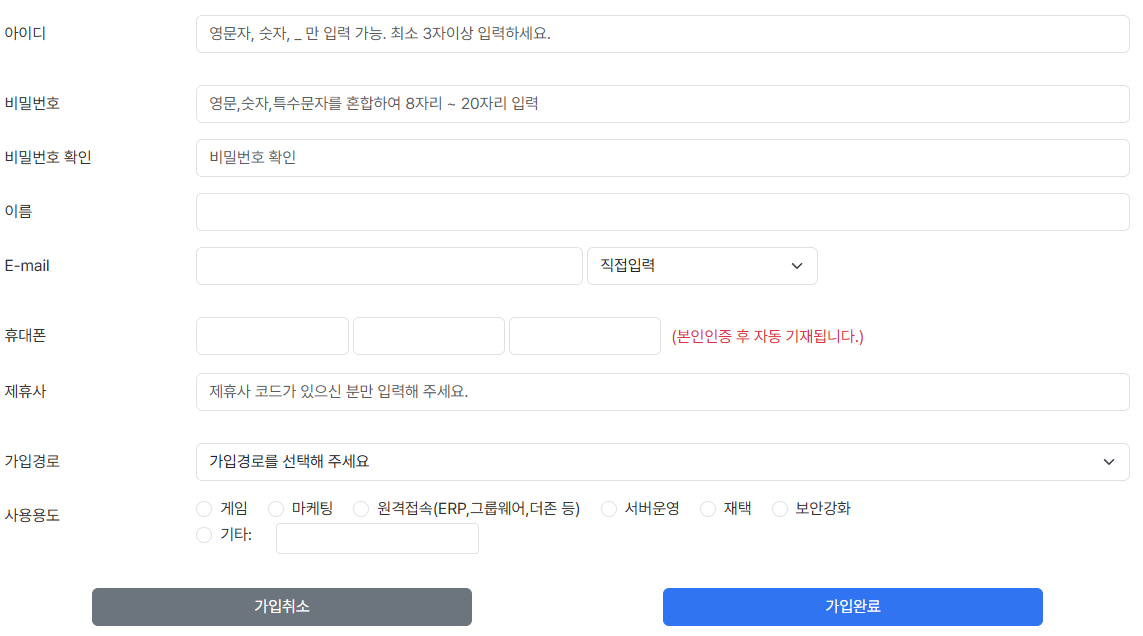Choose 보안강화 as usage purpose
The width and height of the screenshot is (1143, 636).
click(780, 509)
